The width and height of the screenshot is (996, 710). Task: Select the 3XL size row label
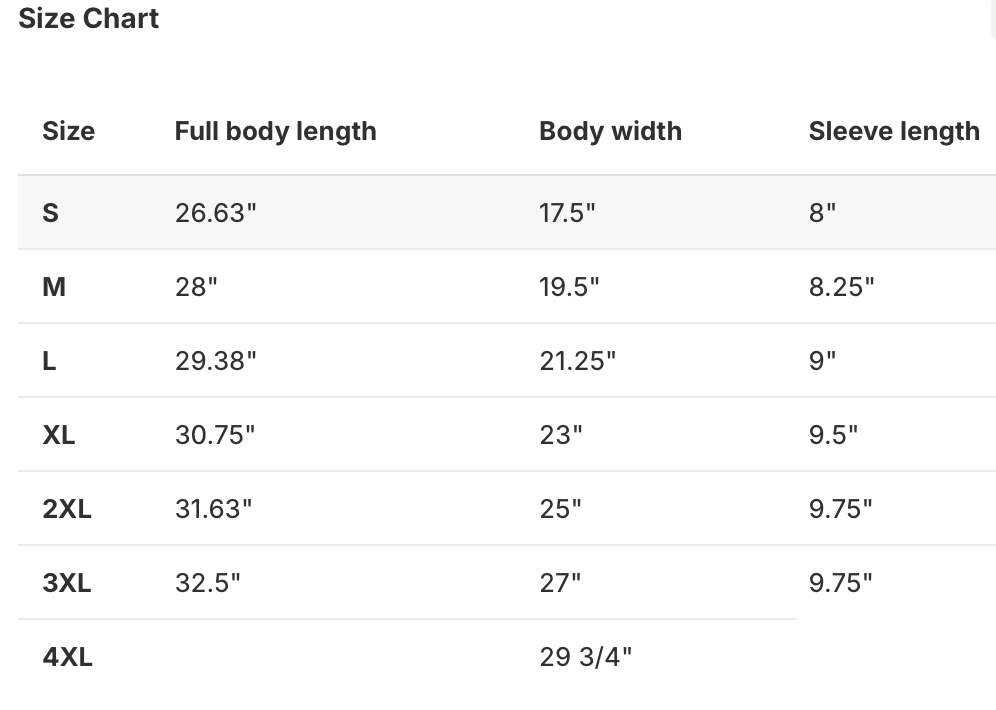tap(67, 583)
